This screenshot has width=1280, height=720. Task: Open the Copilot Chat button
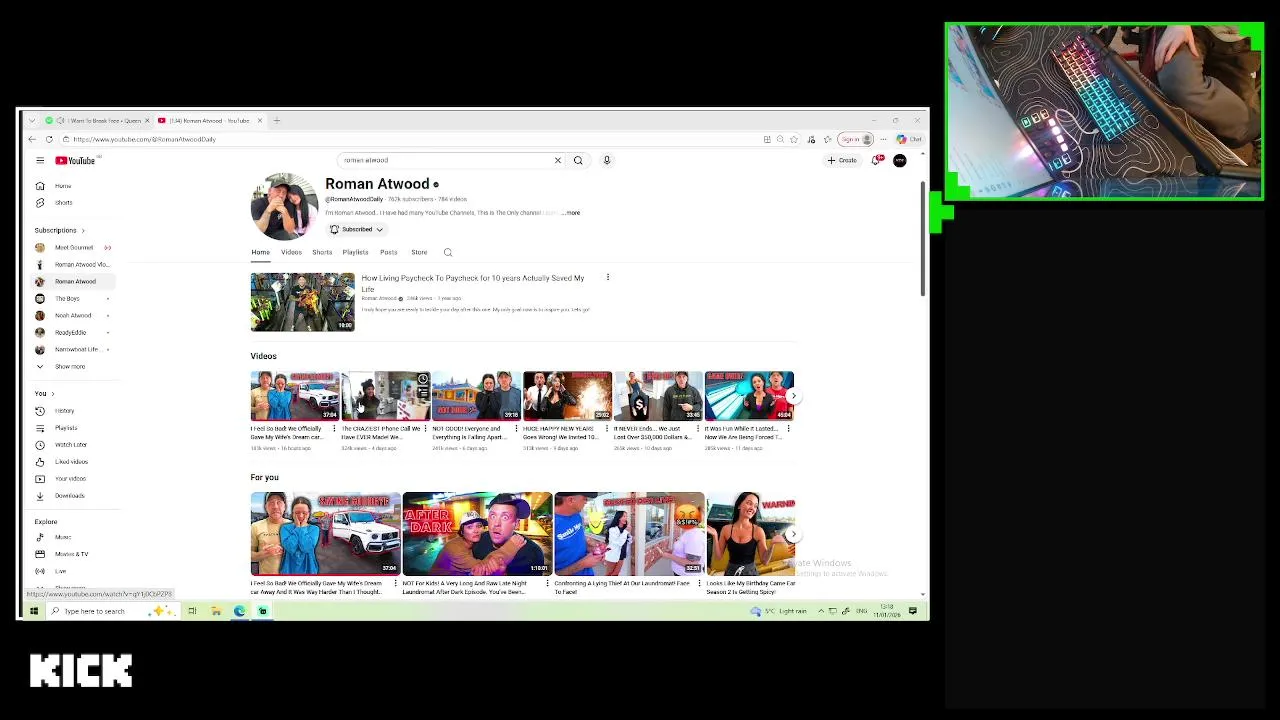[909, 139]
